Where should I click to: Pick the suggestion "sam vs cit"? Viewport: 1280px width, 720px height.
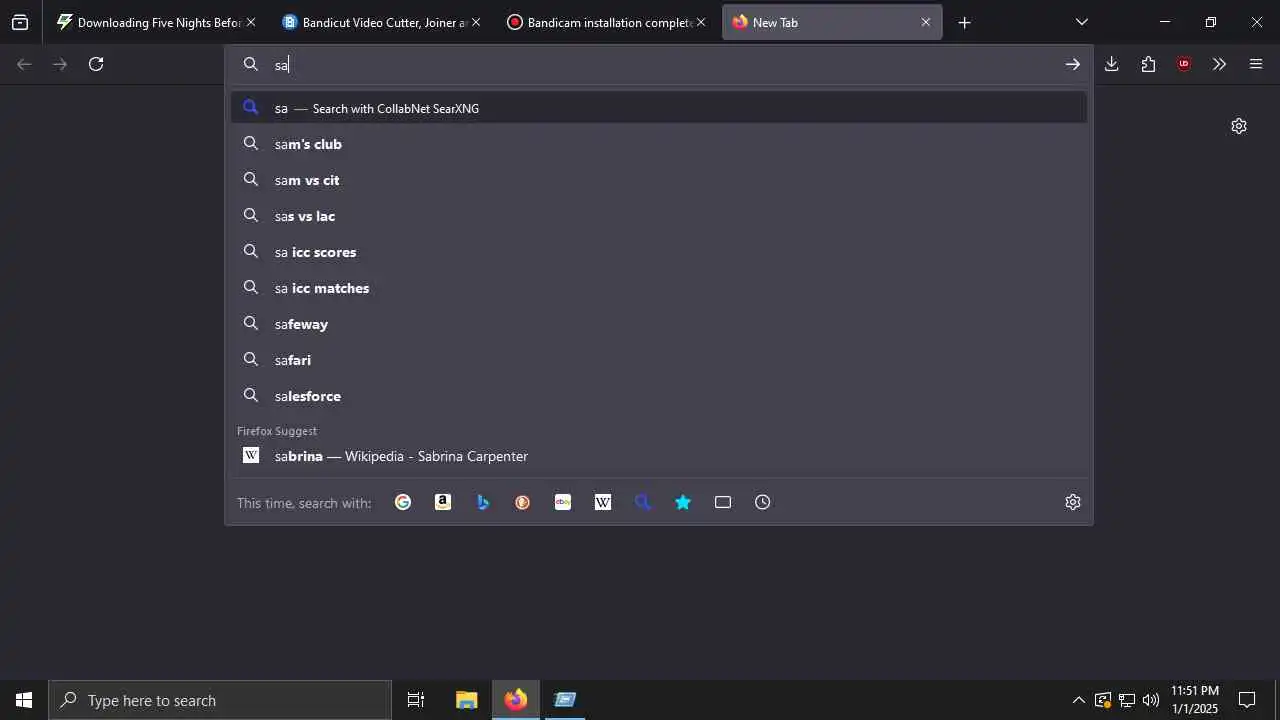pos(659,180)
